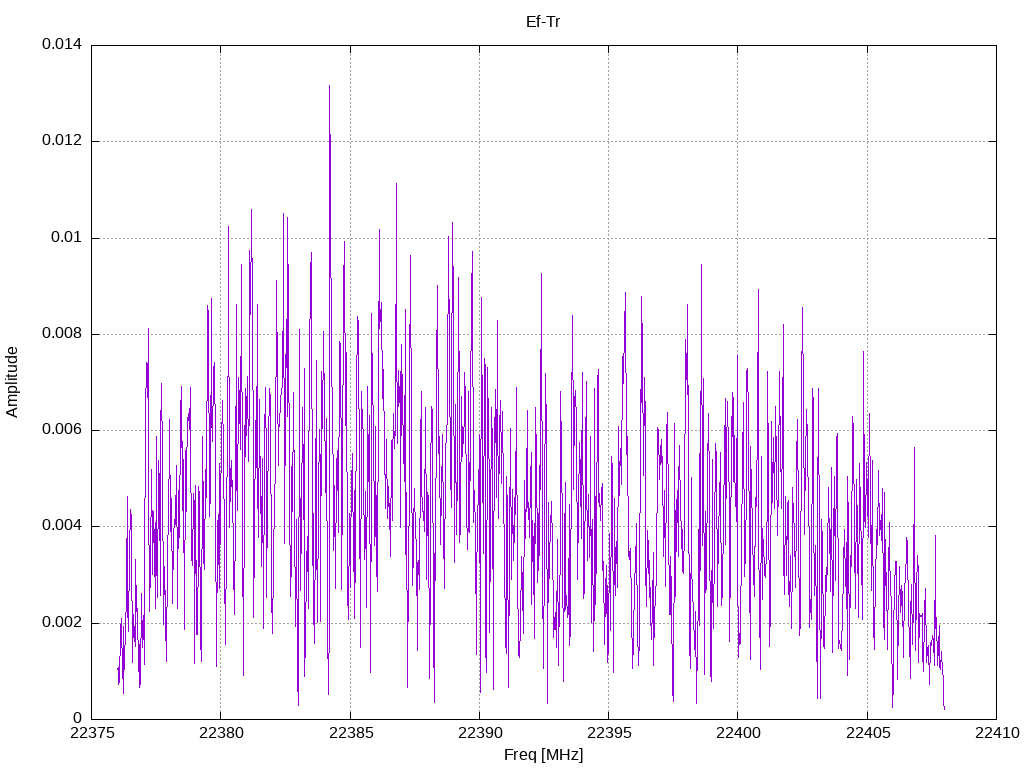Click the tallest spectrum peak above 0.012
The width and height of the screenshot is (1024, 768).
[329, 88]
